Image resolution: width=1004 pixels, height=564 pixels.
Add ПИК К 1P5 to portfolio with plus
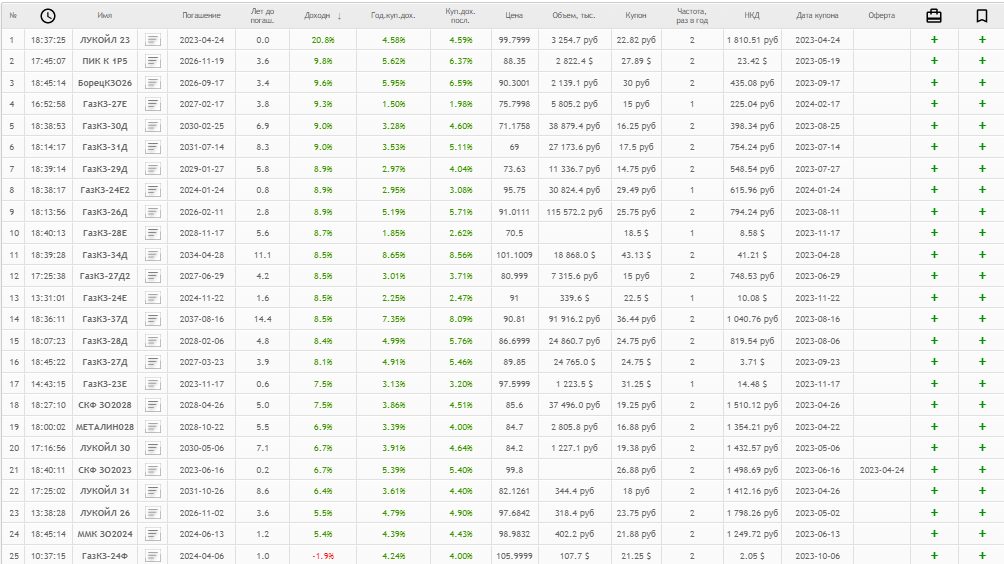pyautogui.click(x=934, y=61)
